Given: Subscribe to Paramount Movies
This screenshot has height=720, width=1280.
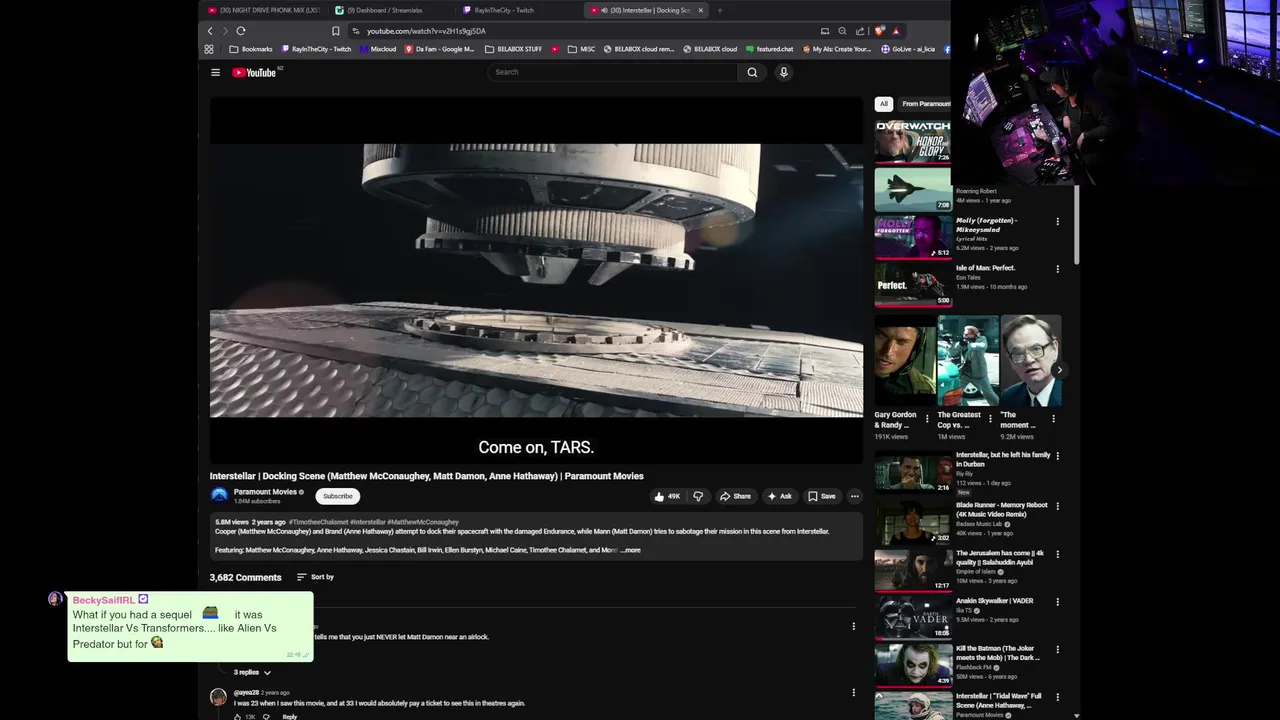Looking at the screenshot, I should 338,496.
